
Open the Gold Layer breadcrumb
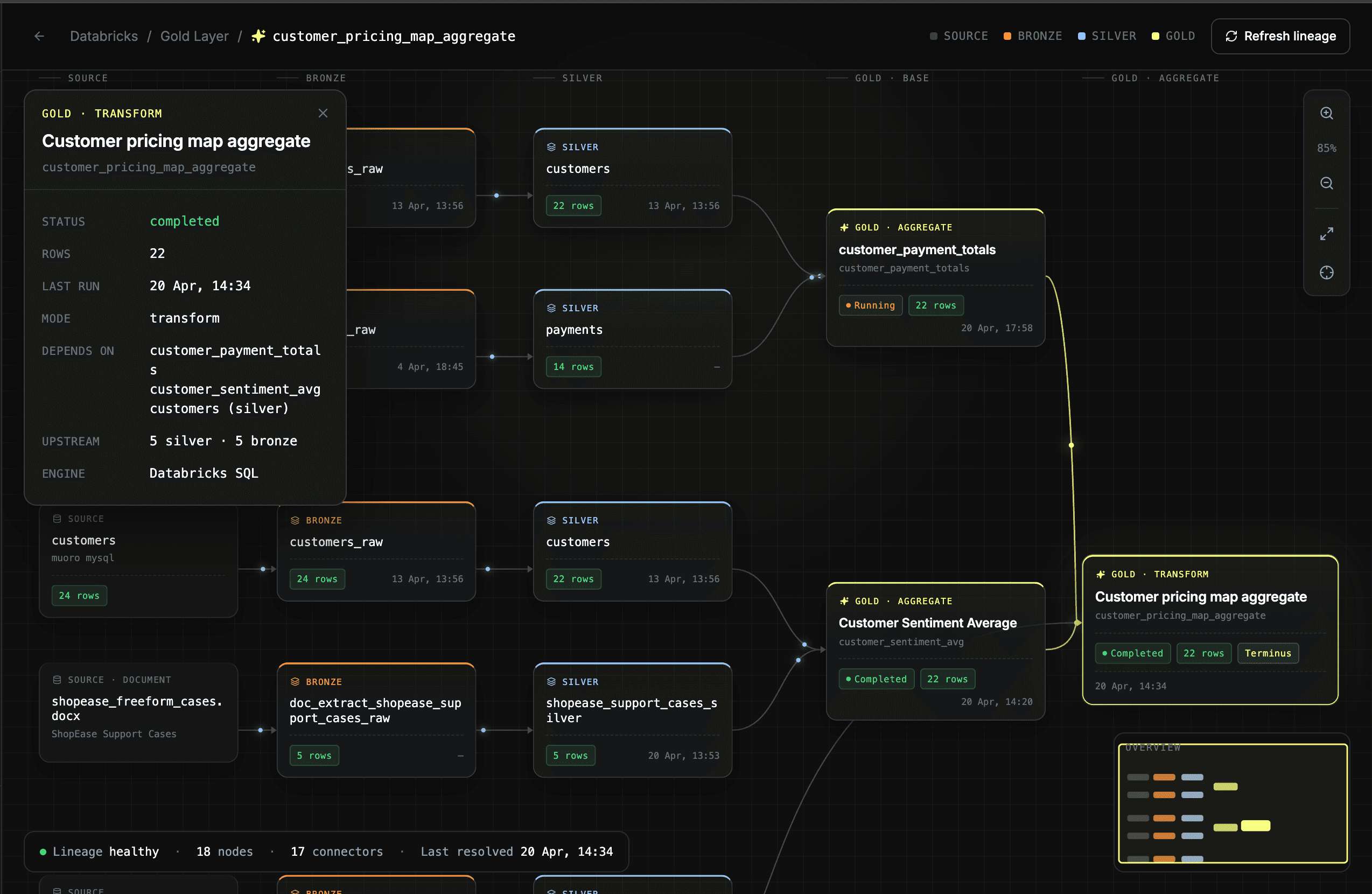pyautogui.click(x=194, y=36)
